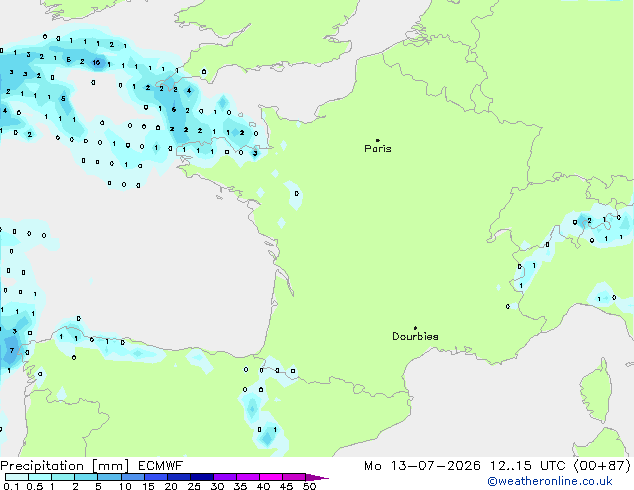
Task: Click the legend scale label '25'
Action: [x=194, y=486]
